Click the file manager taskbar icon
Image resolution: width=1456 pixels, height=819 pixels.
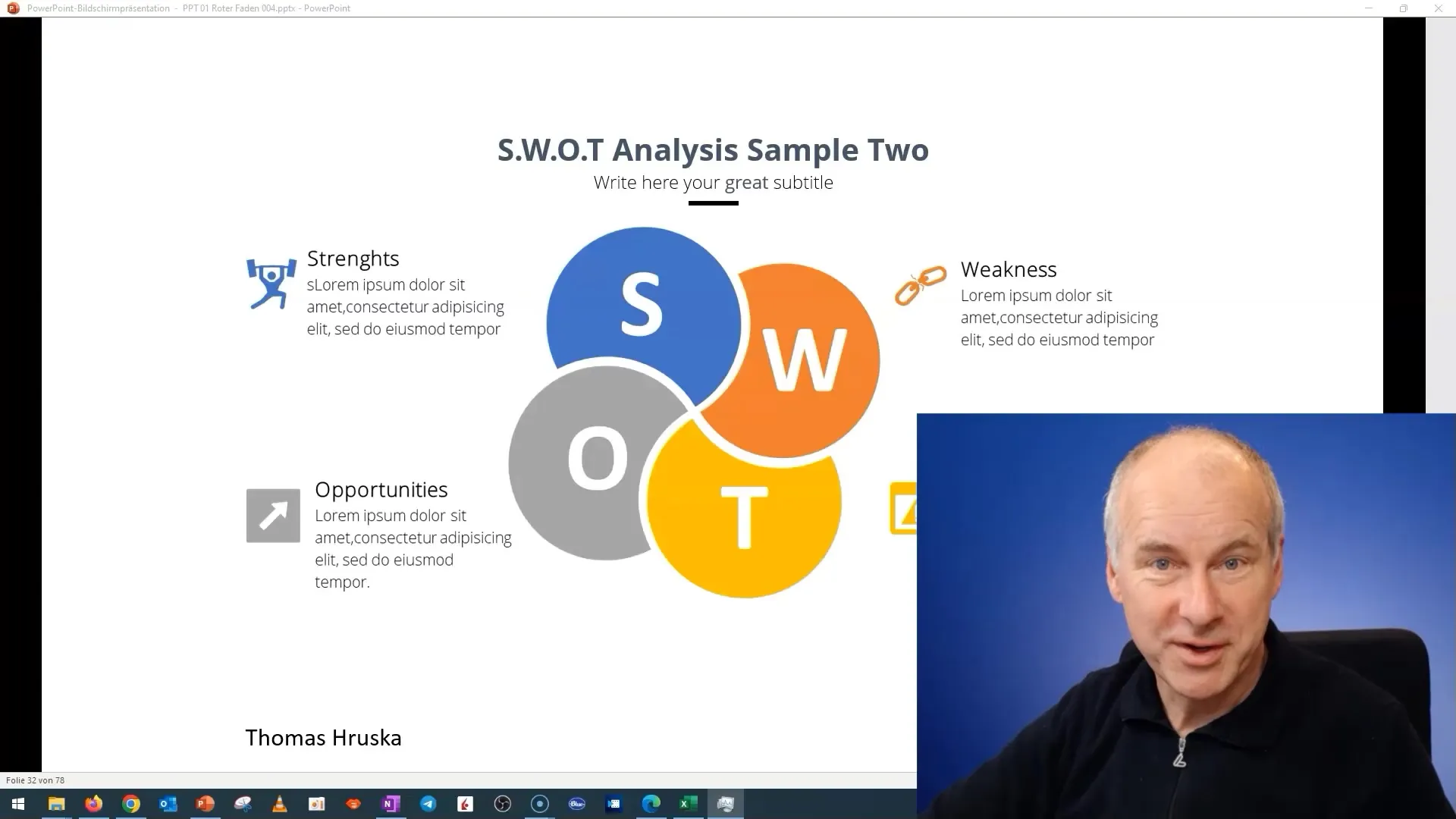point(55,803)
